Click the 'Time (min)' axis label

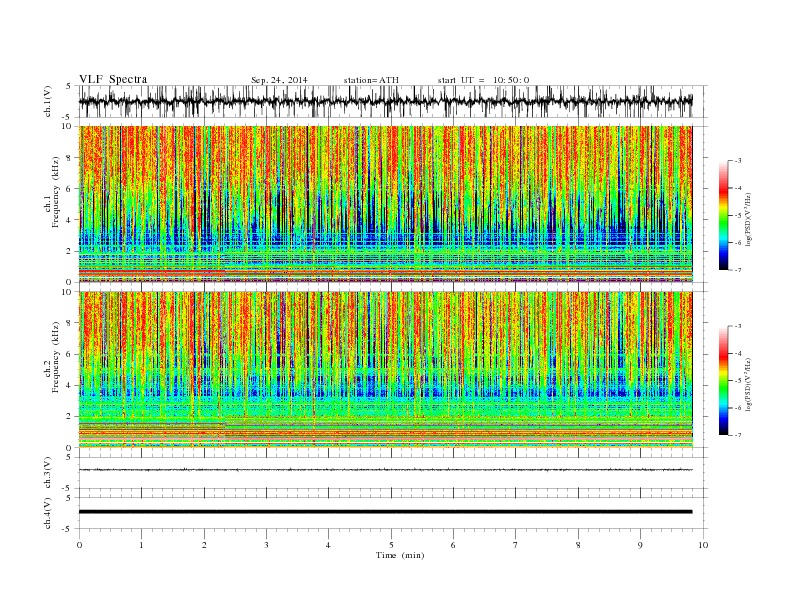coord(400,555)
